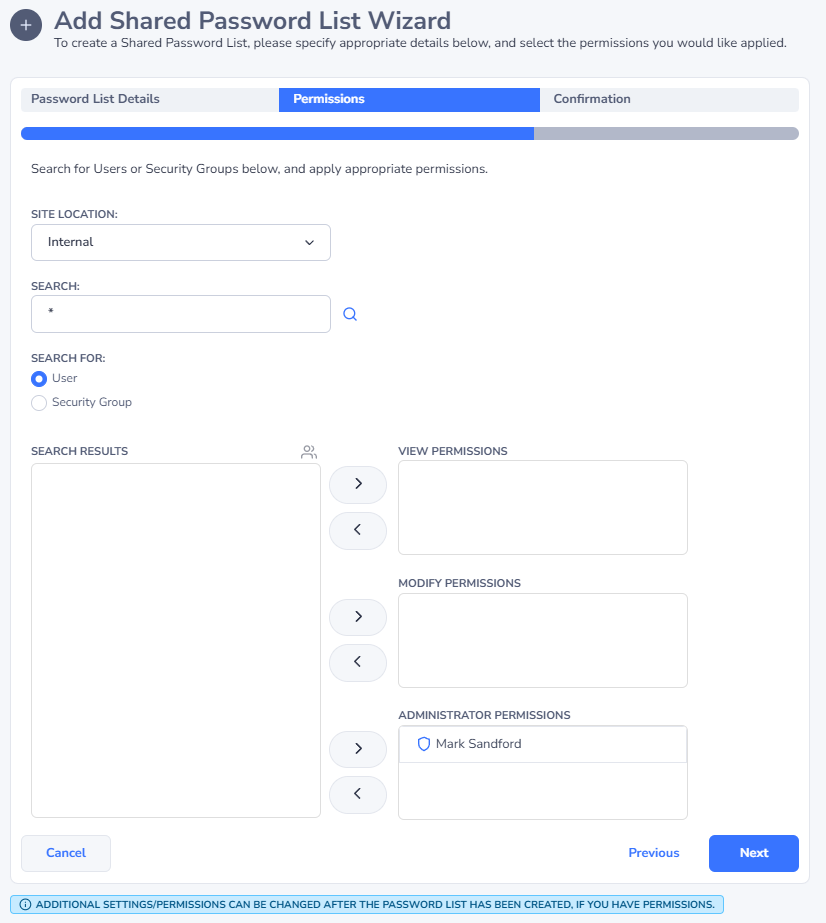
Task: Click the wizard progress bar
Action: pyautogui.click(x=409, y=134)
